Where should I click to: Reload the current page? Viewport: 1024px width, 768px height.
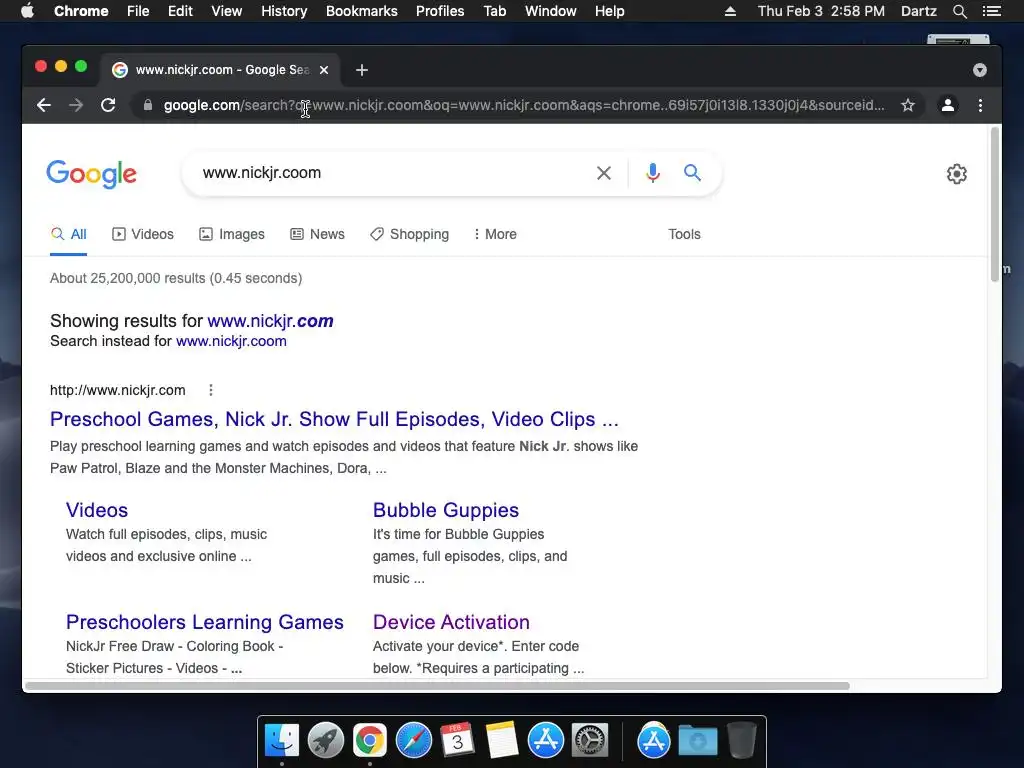[108, 105]
